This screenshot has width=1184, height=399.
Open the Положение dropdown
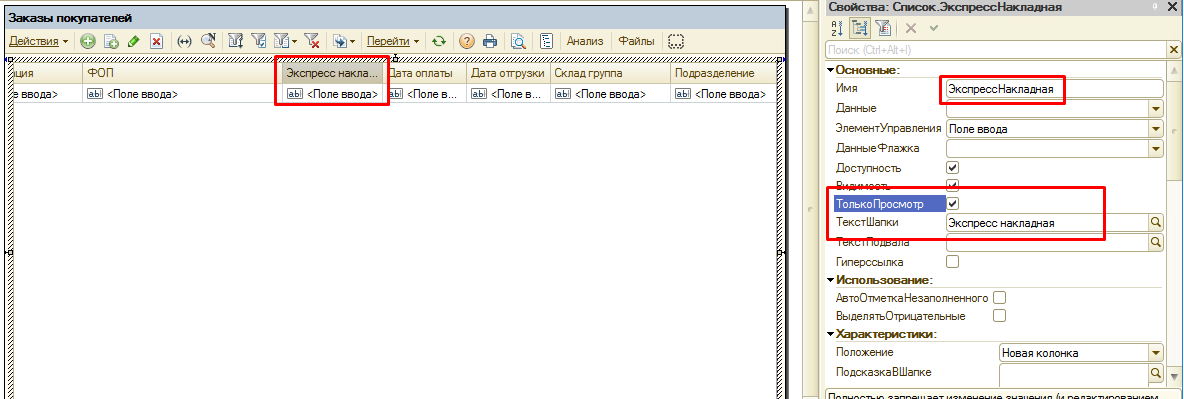point(1156,353)
